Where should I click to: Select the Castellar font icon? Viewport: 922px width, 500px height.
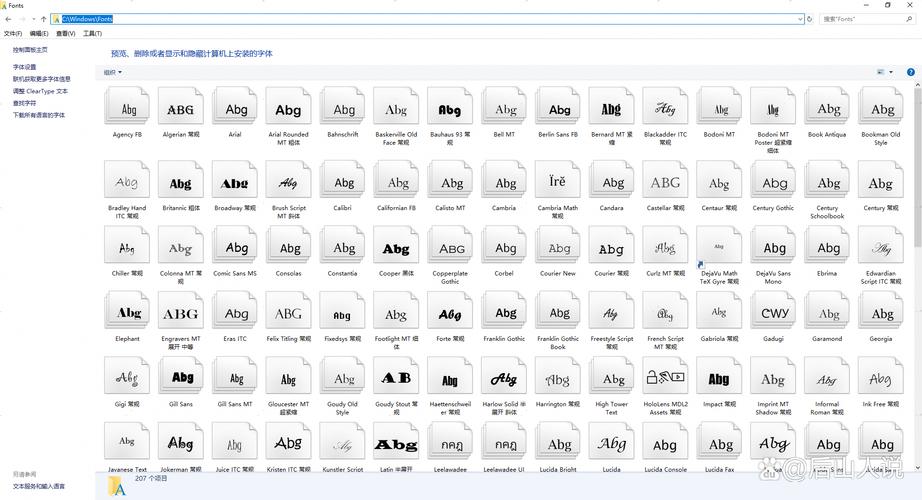(666, 180)
